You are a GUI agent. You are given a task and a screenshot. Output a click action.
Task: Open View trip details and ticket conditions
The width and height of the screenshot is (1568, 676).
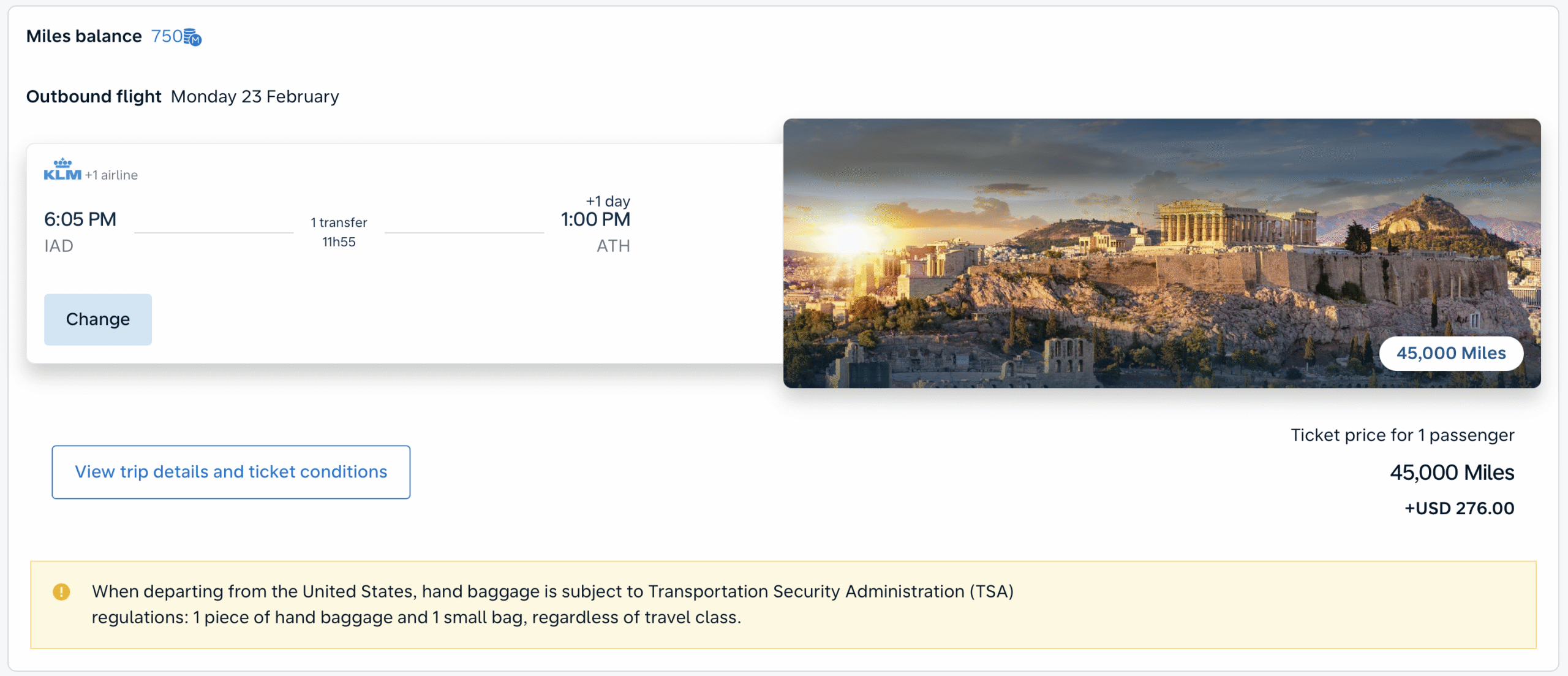tap(231, 472)
